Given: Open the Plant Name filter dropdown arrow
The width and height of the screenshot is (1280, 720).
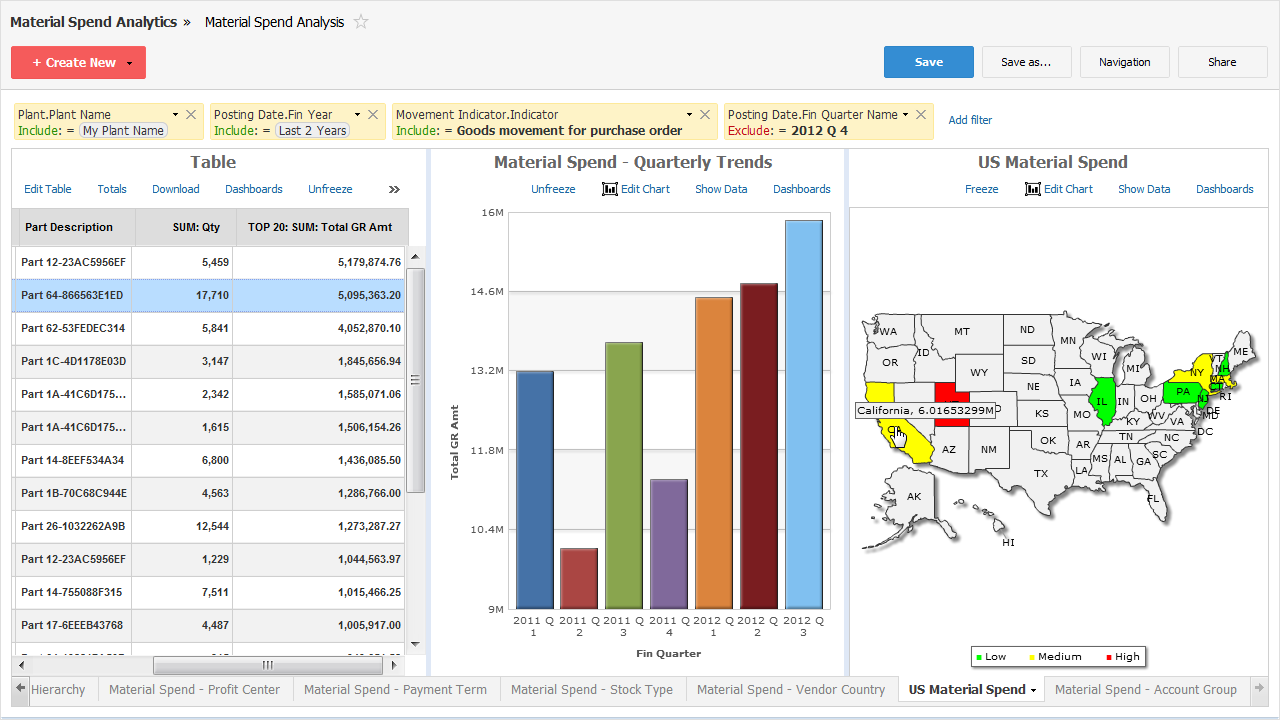Looking at the screenshot, I should point(175,115).
